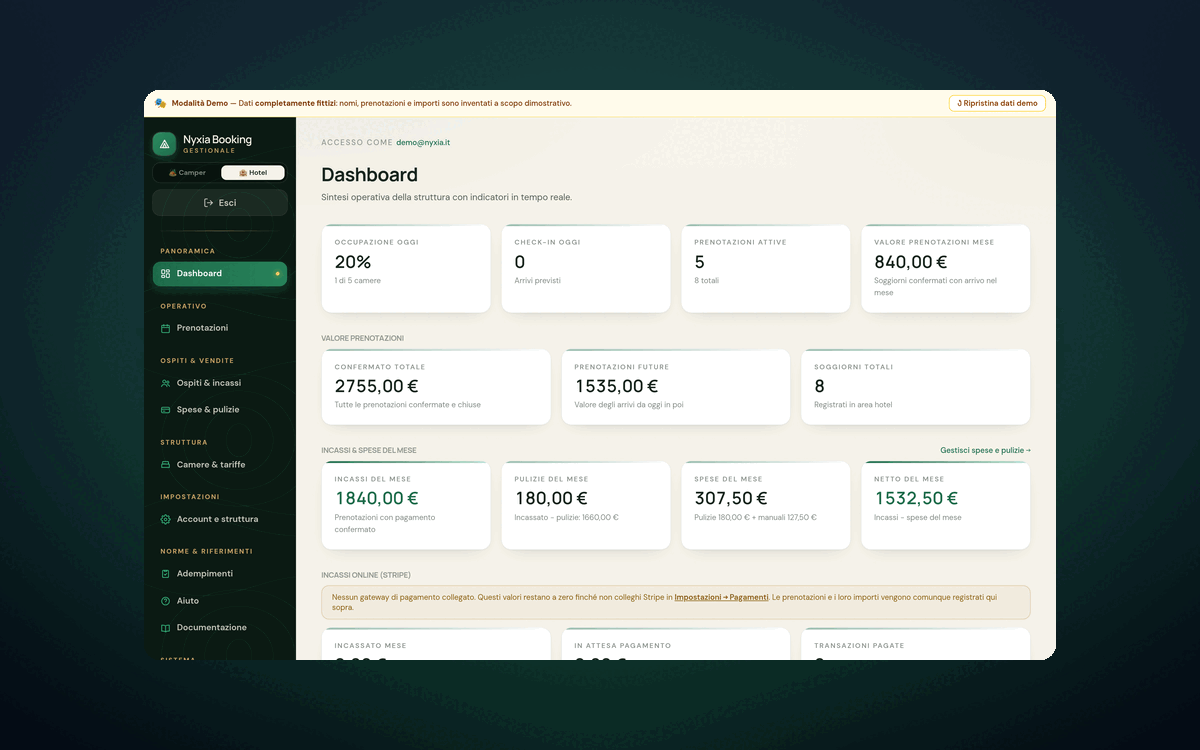Select the Check-in oggi card
Screen dimensions: 1200x750
(586, 268)
